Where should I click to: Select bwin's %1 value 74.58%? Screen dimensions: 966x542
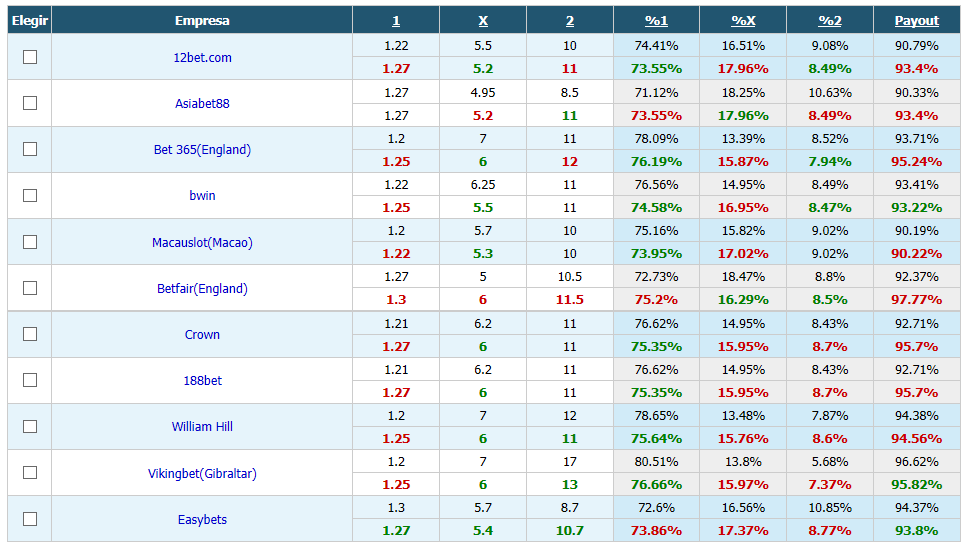pos(656,208)
